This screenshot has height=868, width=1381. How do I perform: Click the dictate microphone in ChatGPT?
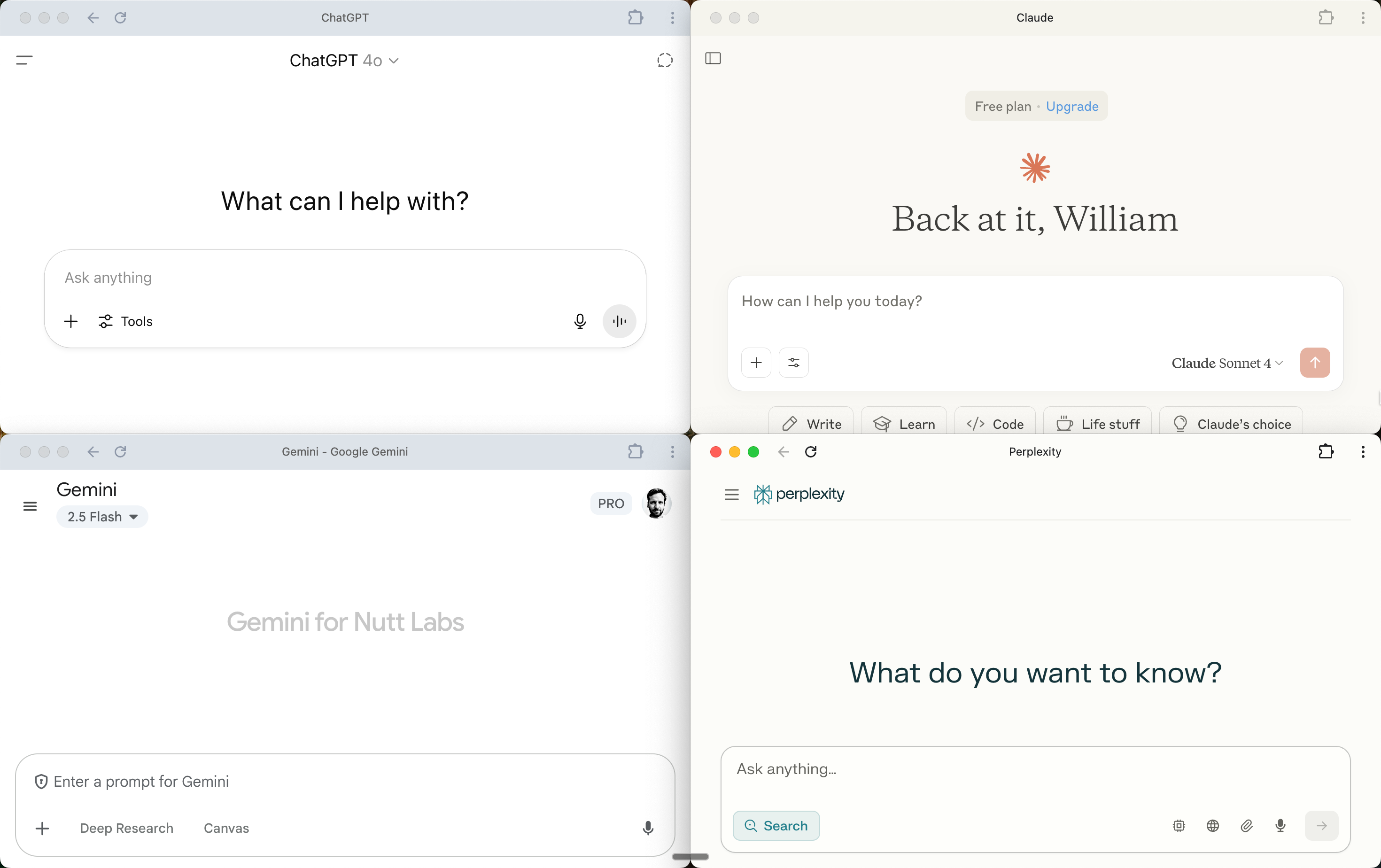580,321
